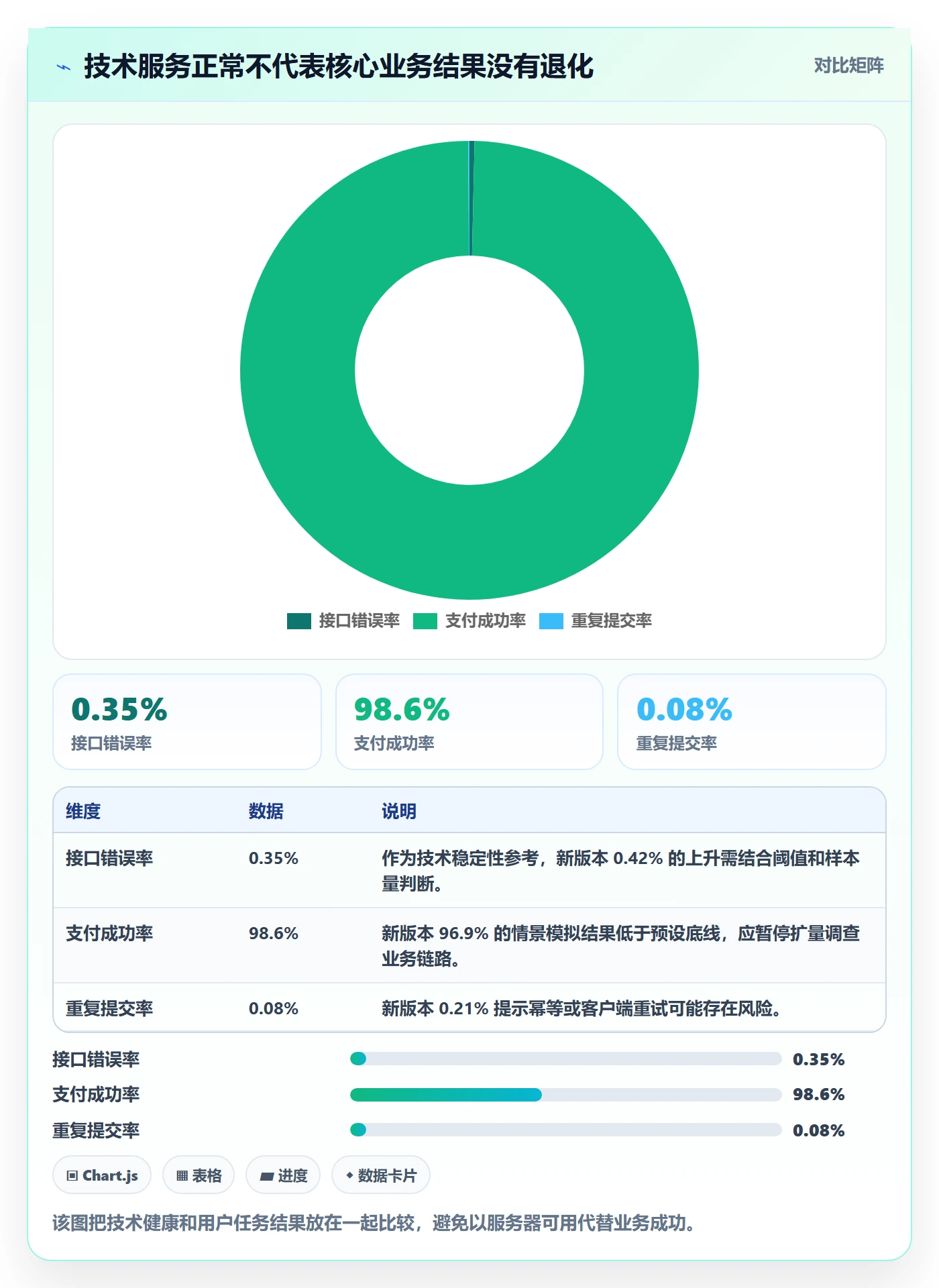Image resolution: width=939 pixels, height=1288 pixels.
Task: Click the 支付成功率 cell in the table
Action: pos(109,933)
